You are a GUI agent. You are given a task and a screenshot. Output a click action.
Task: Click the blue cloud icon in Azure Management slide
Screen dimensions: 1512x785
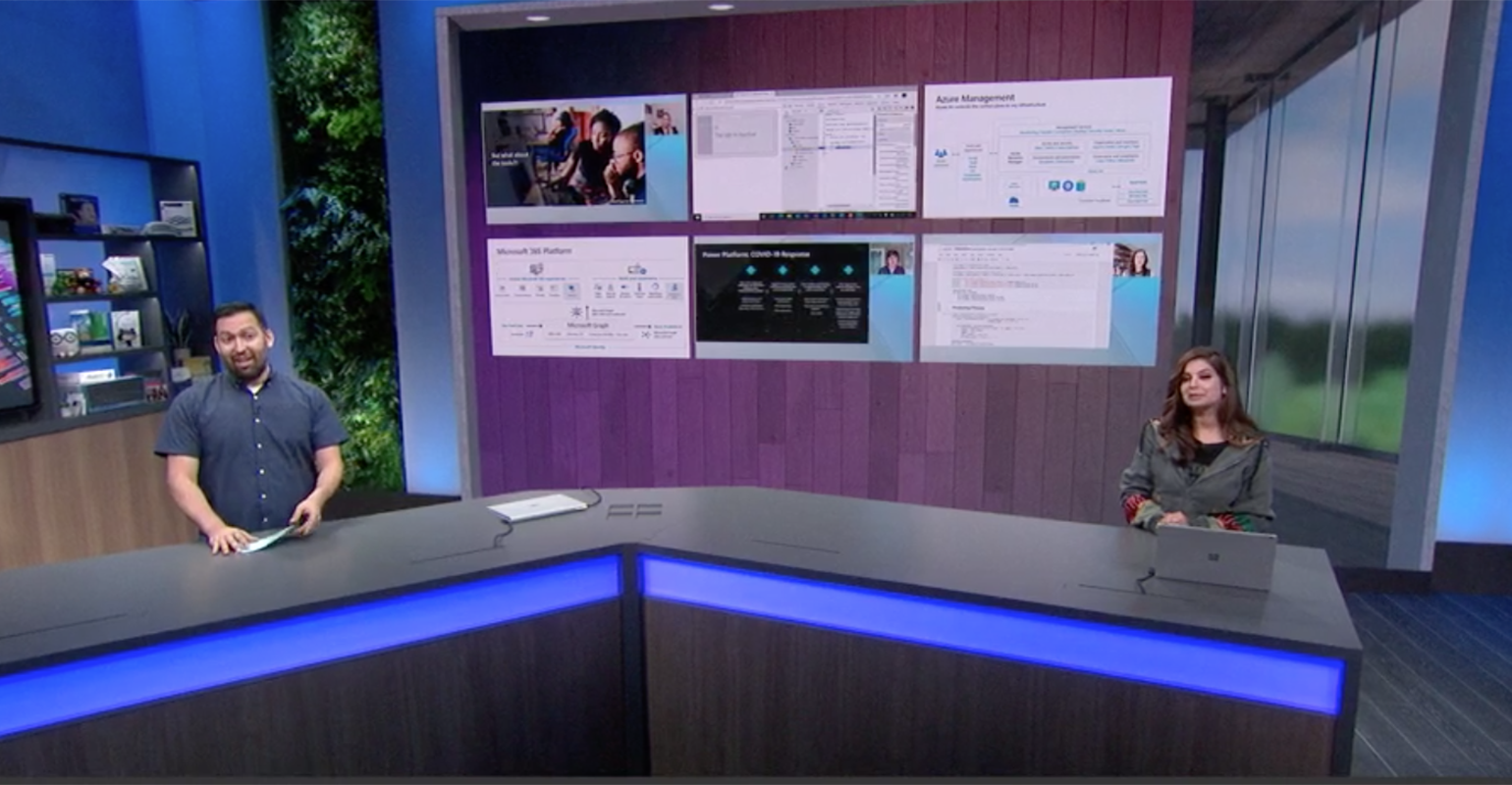(1013, 202)
